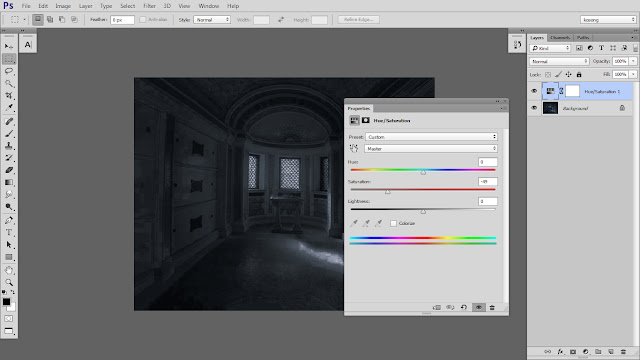Select the Crop tool
This screenshot has height=360, width=640.
point(9,96)
